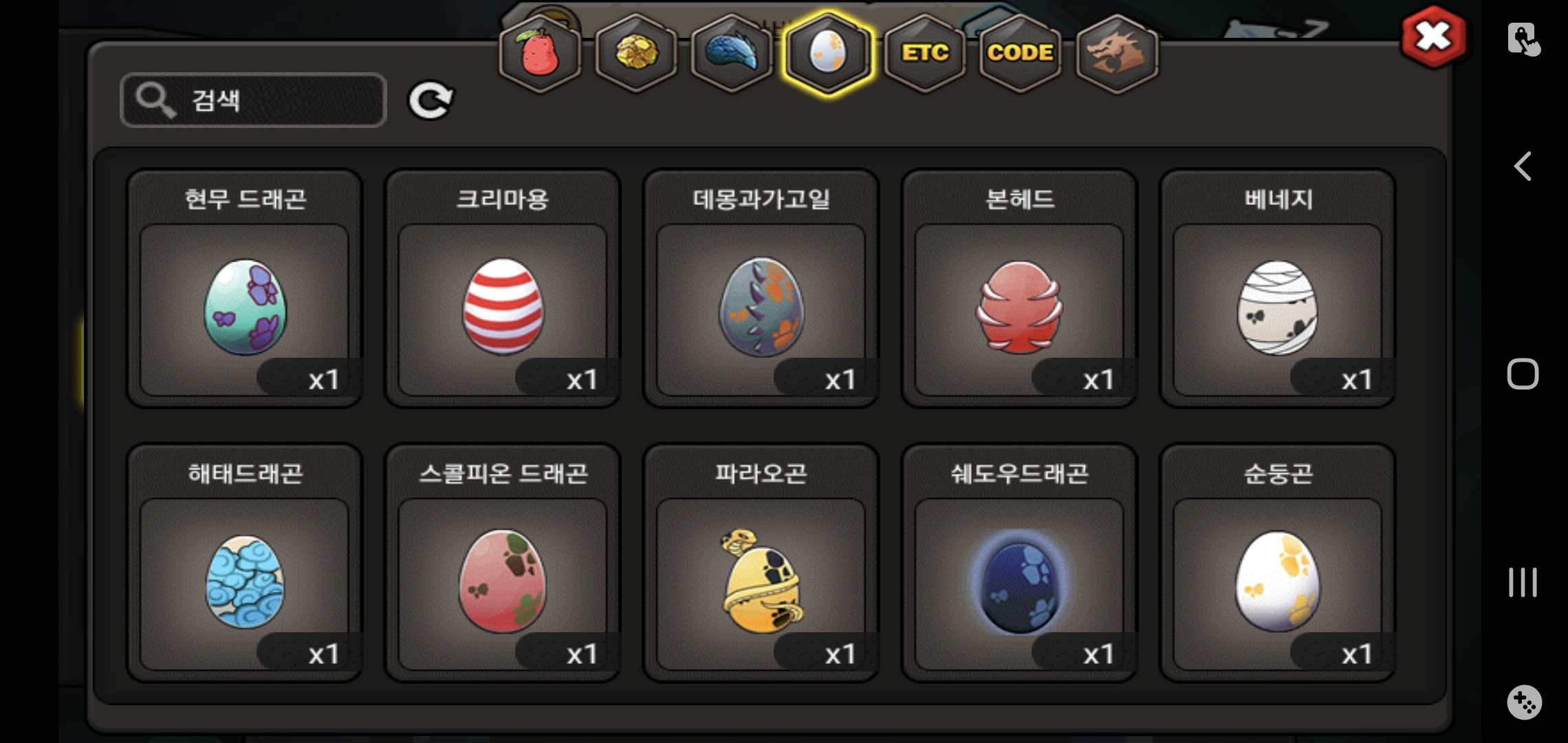Click the 검색 search field
1568x743 pixels.
tap(253, 100)
